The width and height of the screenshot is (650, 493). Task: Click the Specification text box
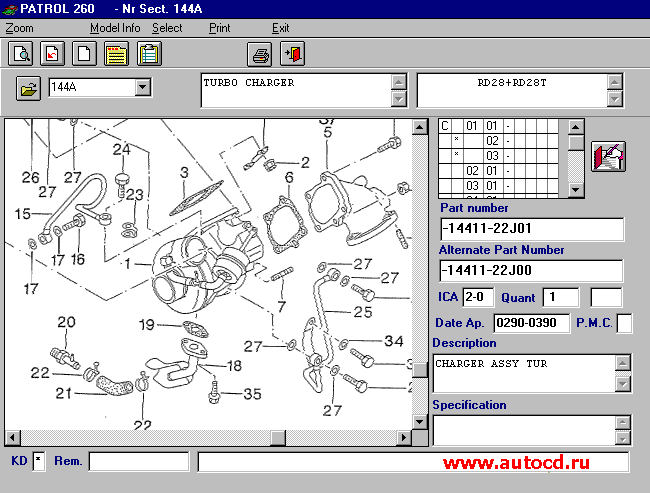pyautogui.click(x=524, y=430)
